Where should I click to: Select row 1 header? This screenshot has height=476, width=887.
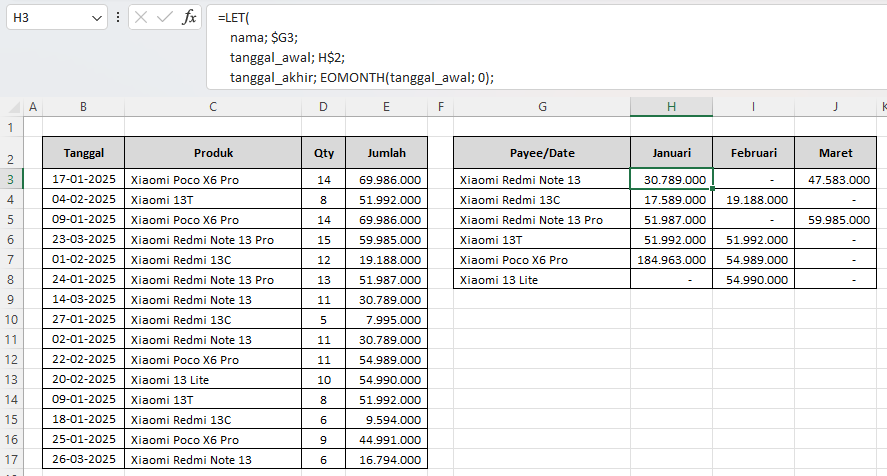(x=11, y=127)
